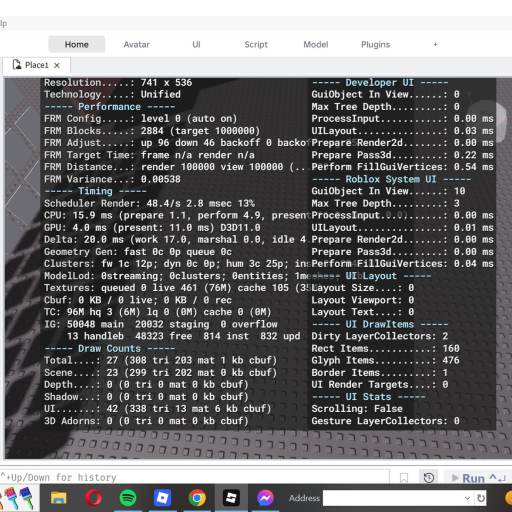Click the Address bar refresh icon
This screenshot has height=512, width=512.
pos(481,498)
